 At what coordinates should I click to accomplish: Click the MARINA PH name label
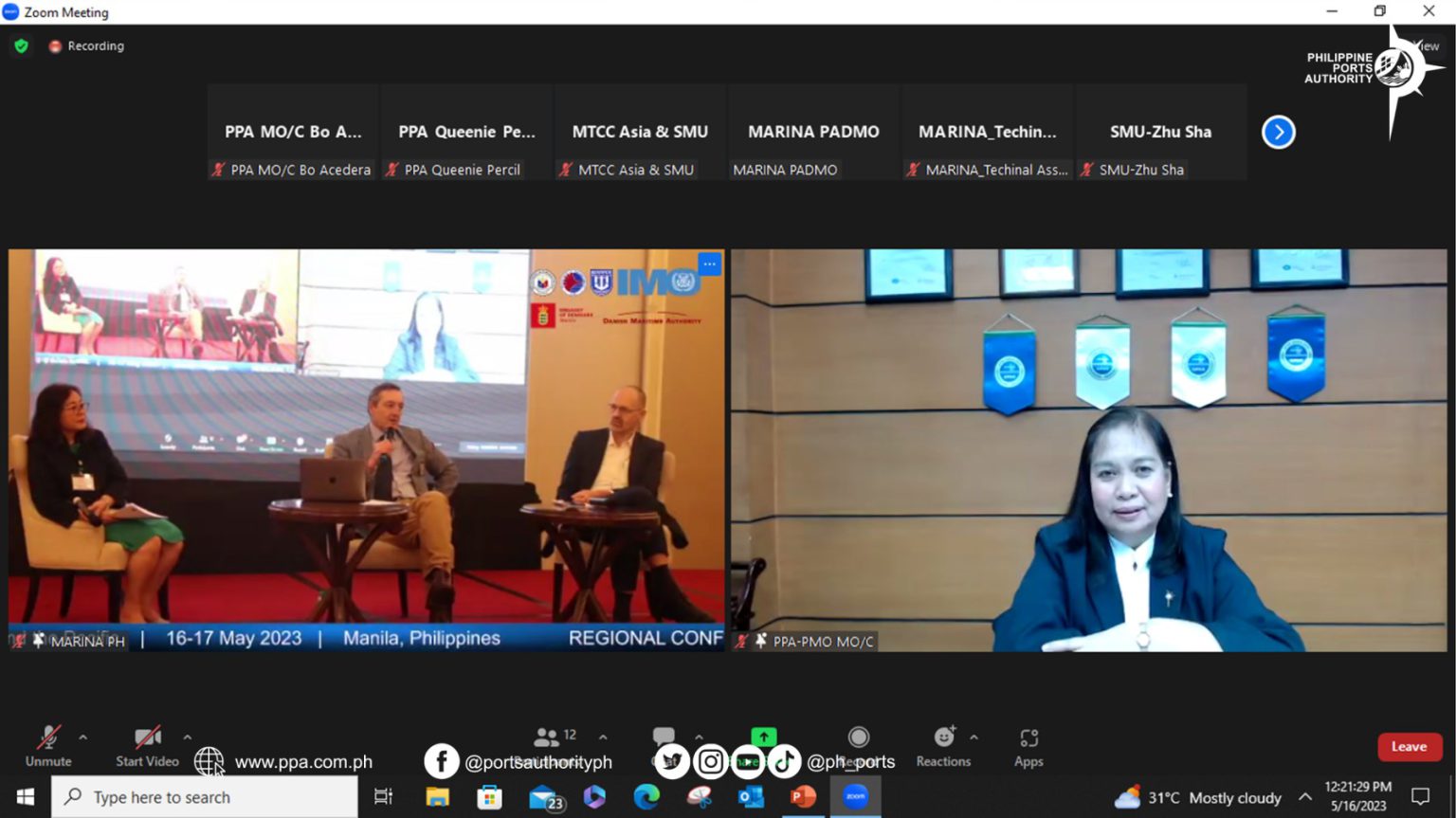click(x=87, y=642)
